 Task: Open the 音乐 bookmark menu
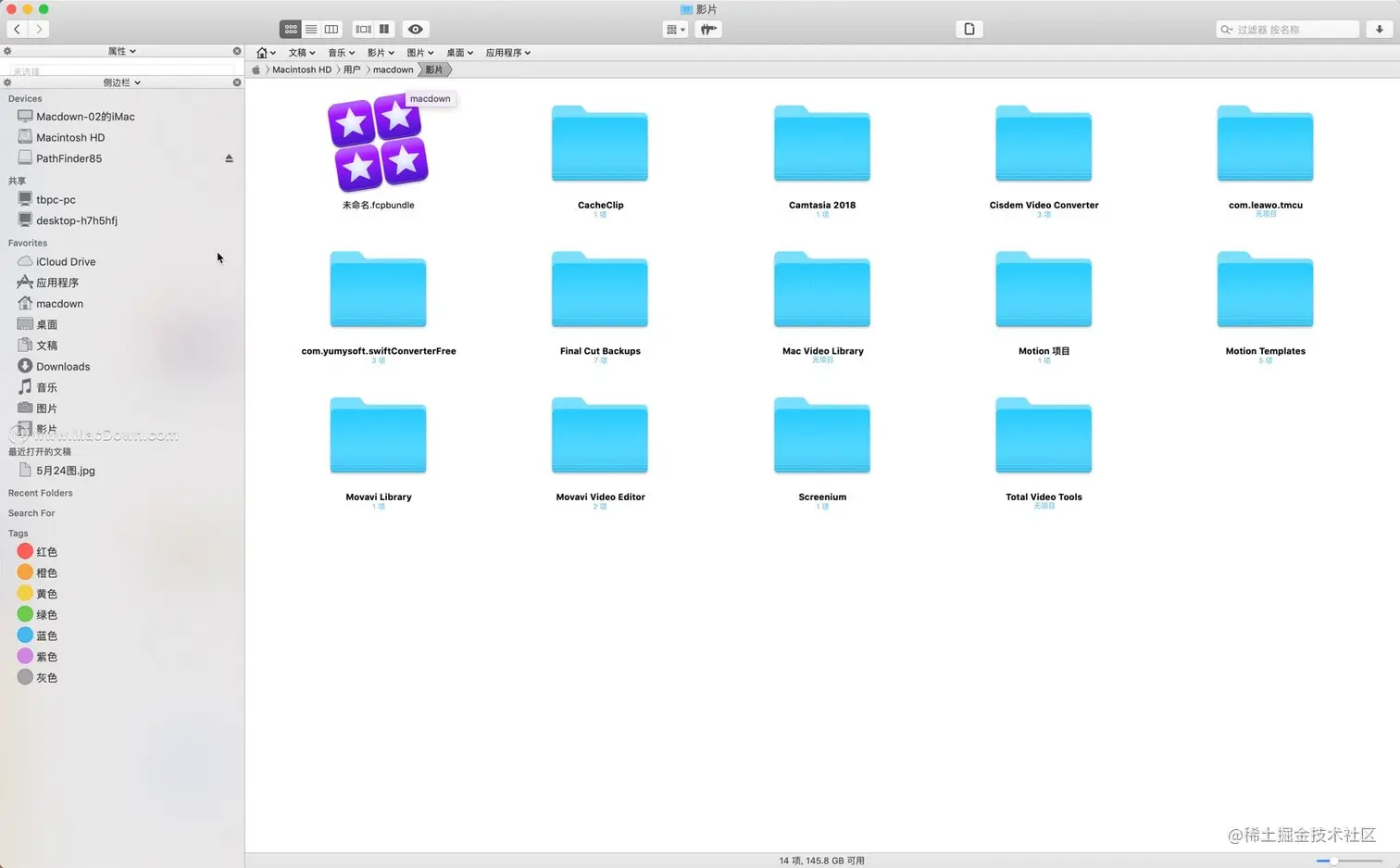342,53
